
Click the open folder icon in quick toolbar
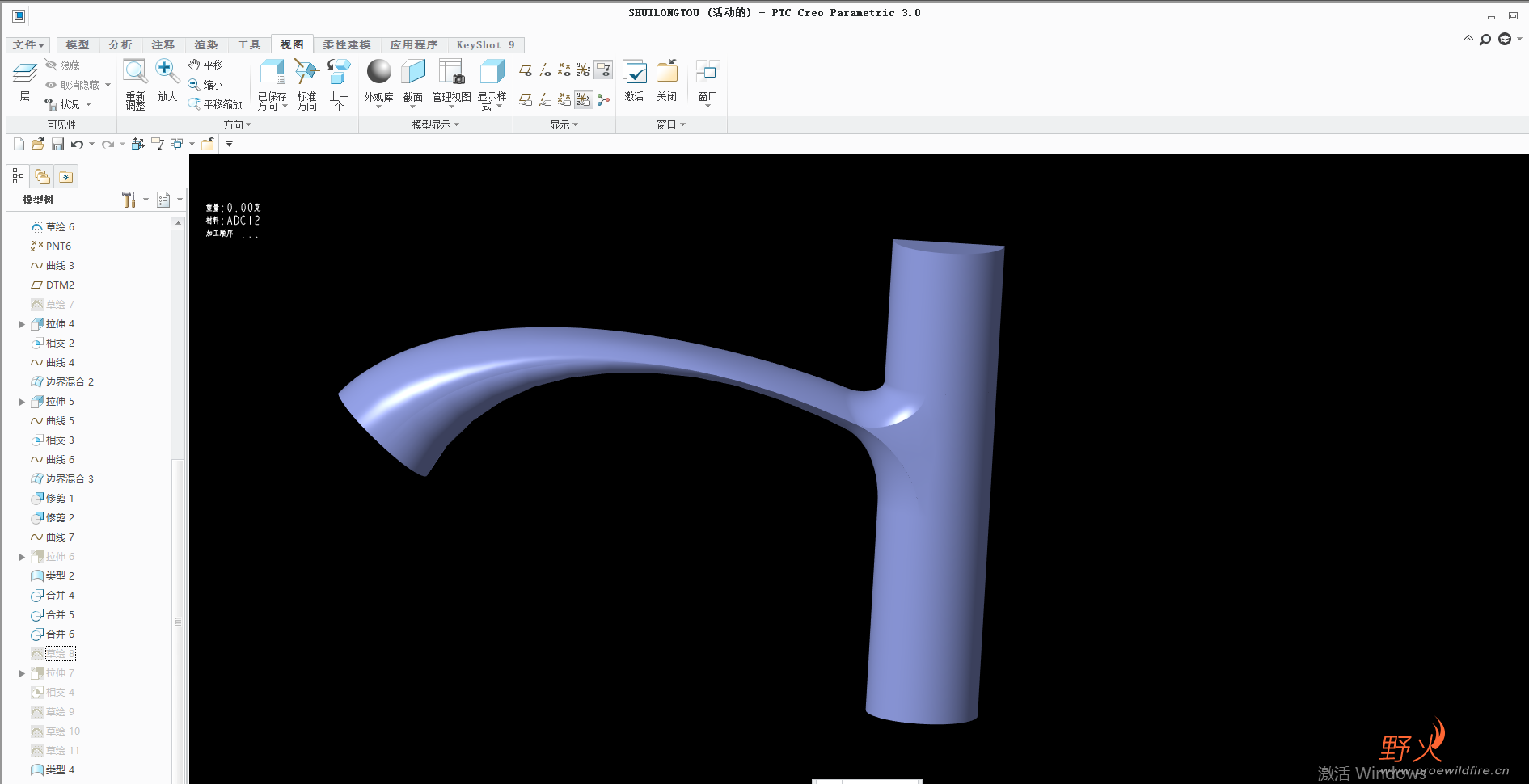(38, 144)
